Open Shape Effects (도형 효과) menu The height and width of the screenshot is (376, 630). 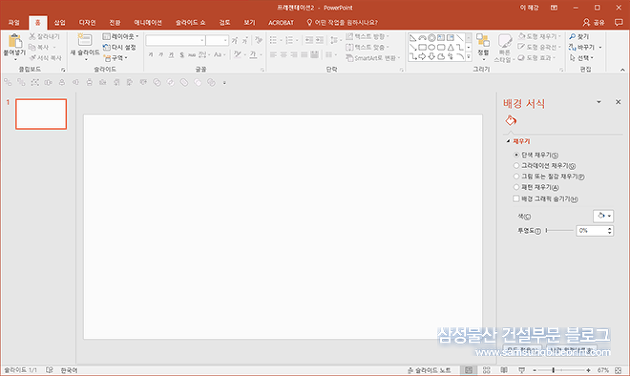tap(536, 58)
